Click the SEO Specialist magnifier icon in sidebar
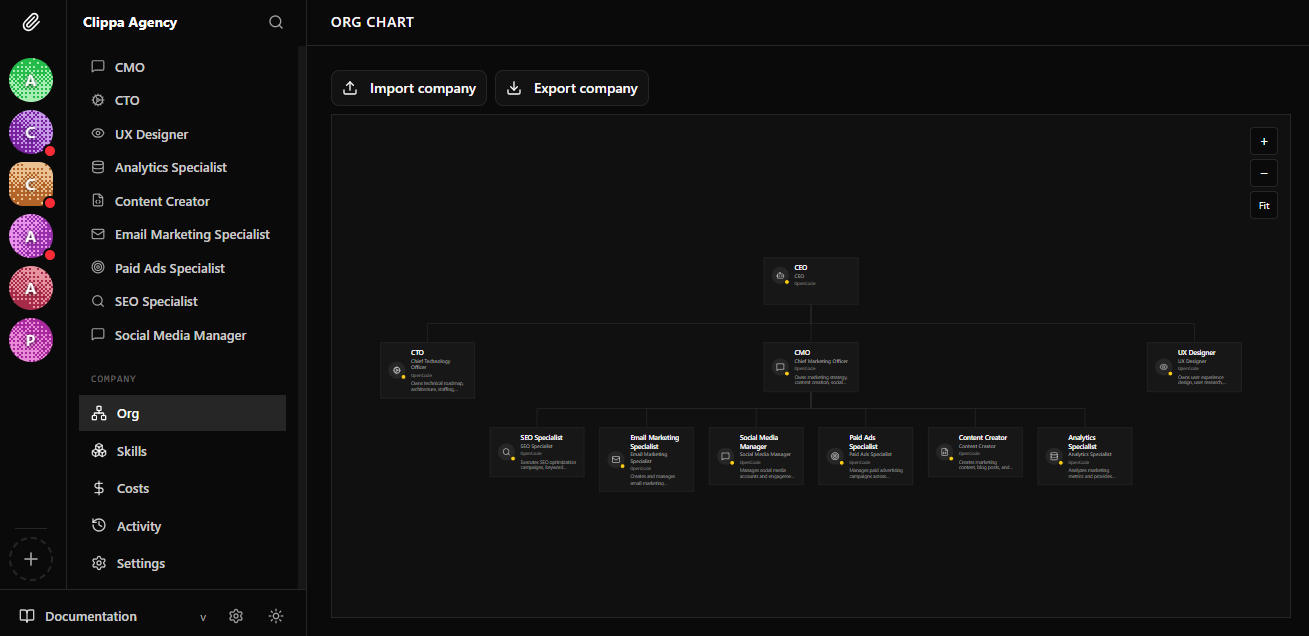Image resolution: width=1309 pixels, height=636 pixels. (98, 301)
